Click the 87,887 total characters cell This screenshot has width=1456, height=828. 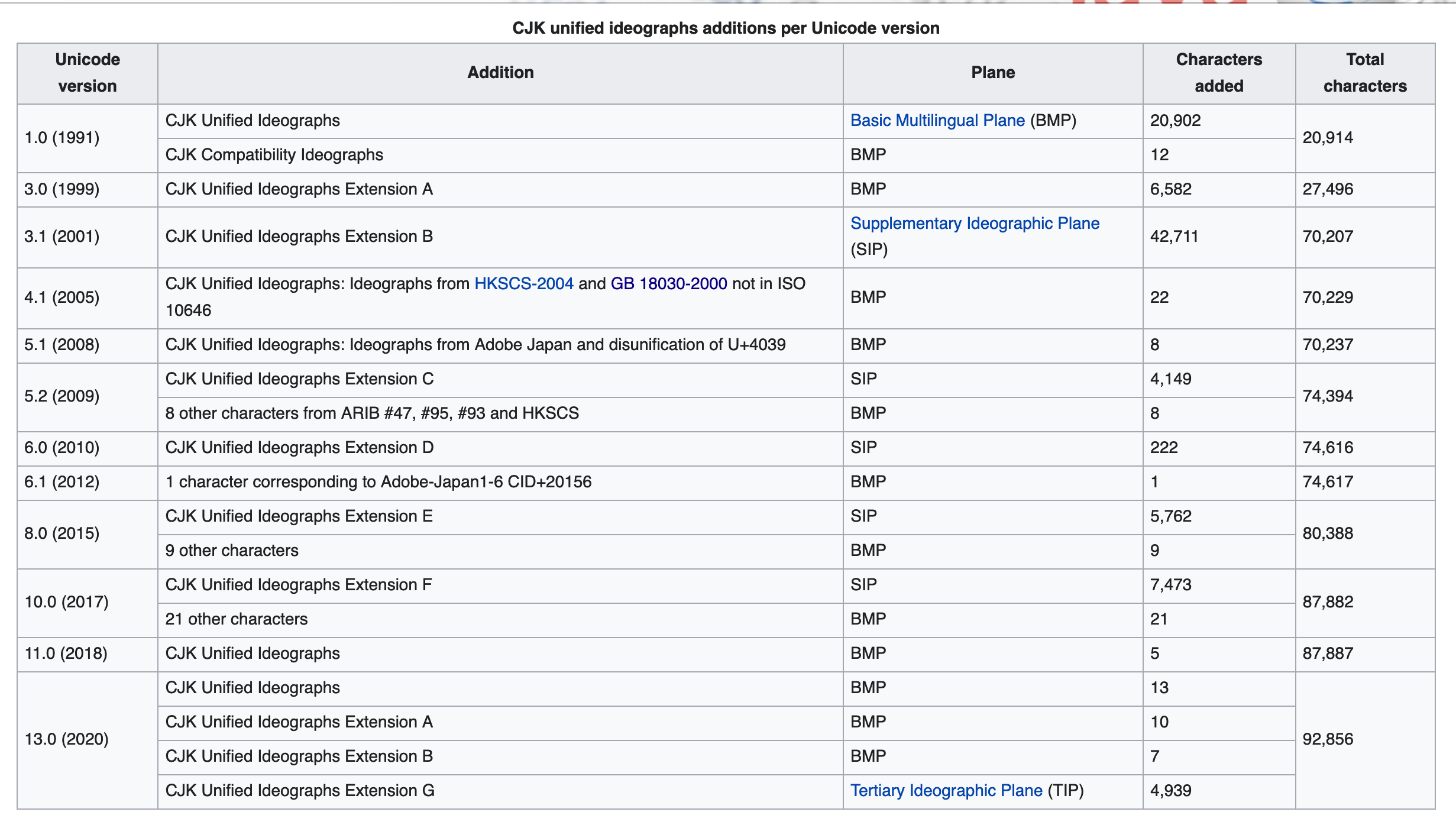(x=1328, y=654)
